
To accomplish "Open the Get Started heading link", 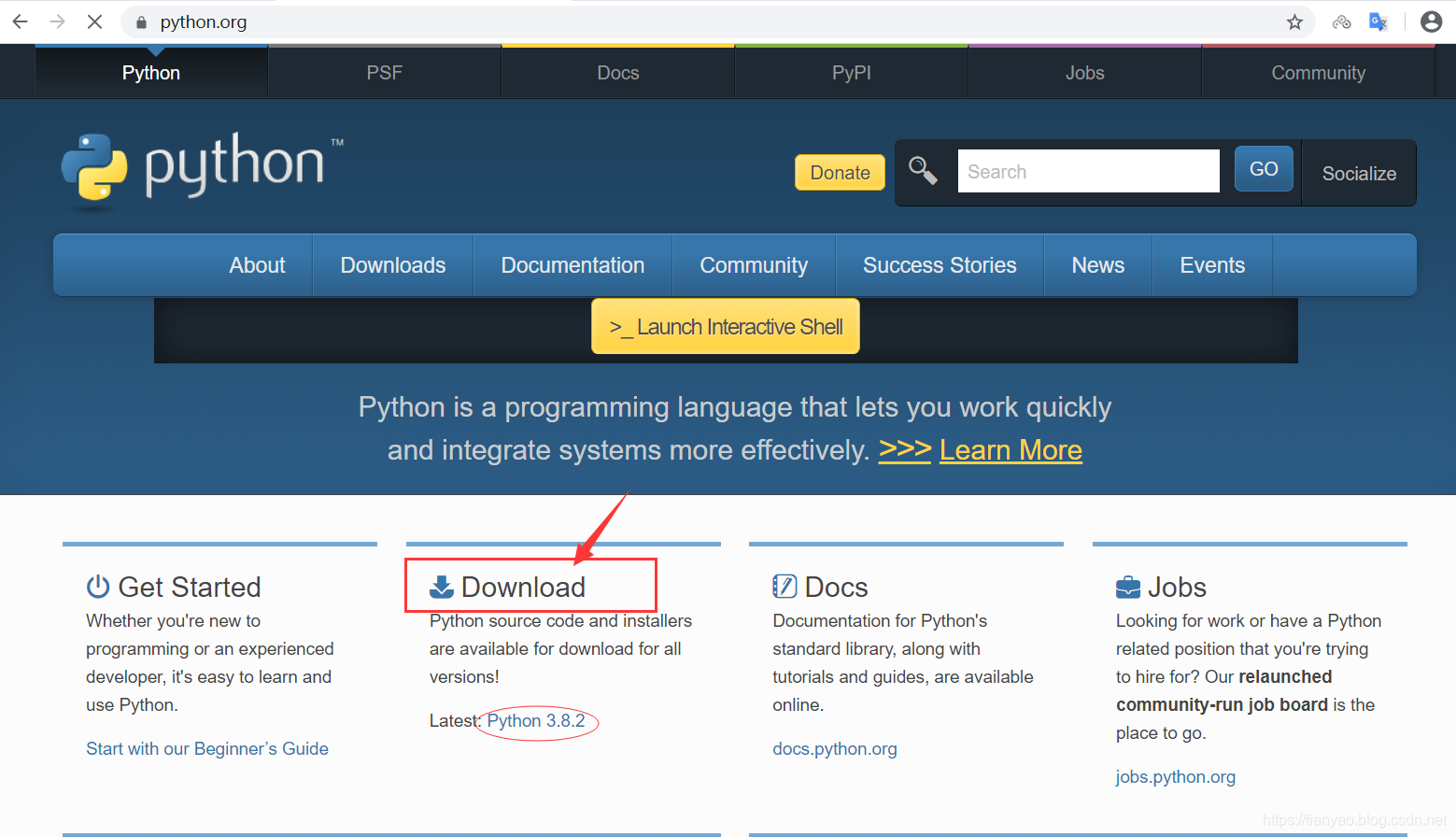I will click(190, 587).
